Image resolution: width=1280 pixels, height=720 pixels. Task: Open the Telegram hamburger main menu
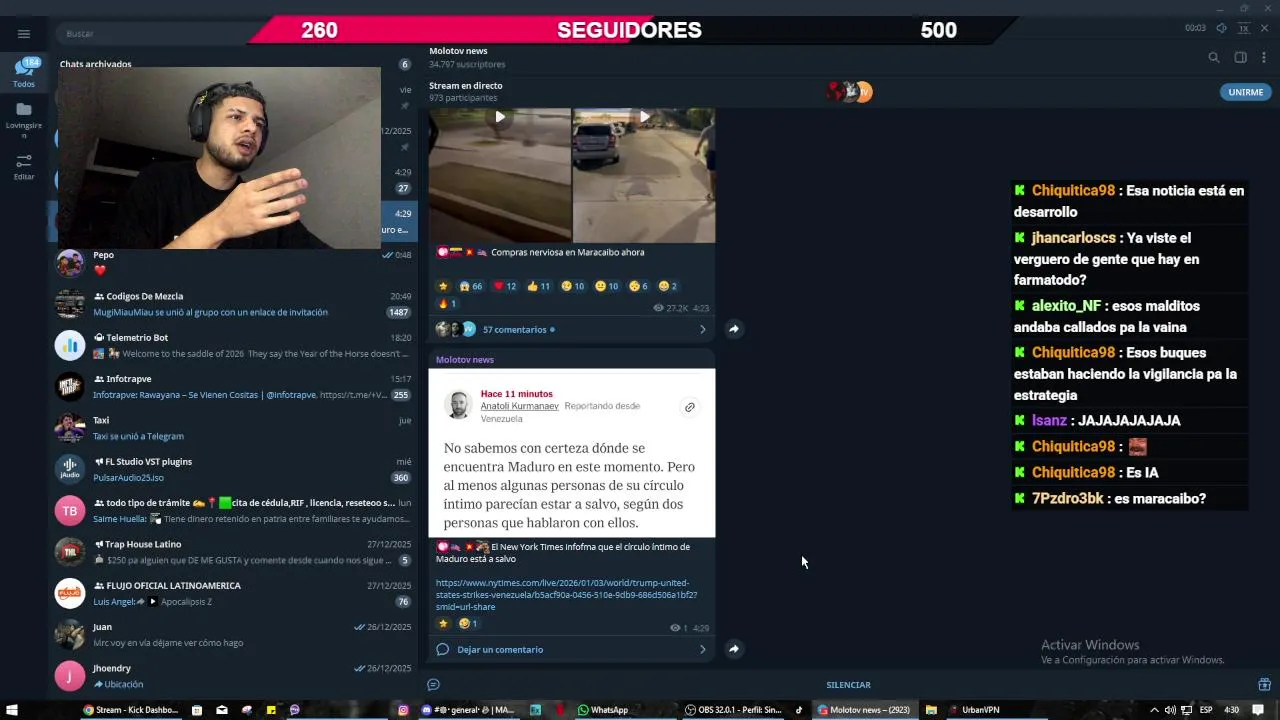[24, 33]
